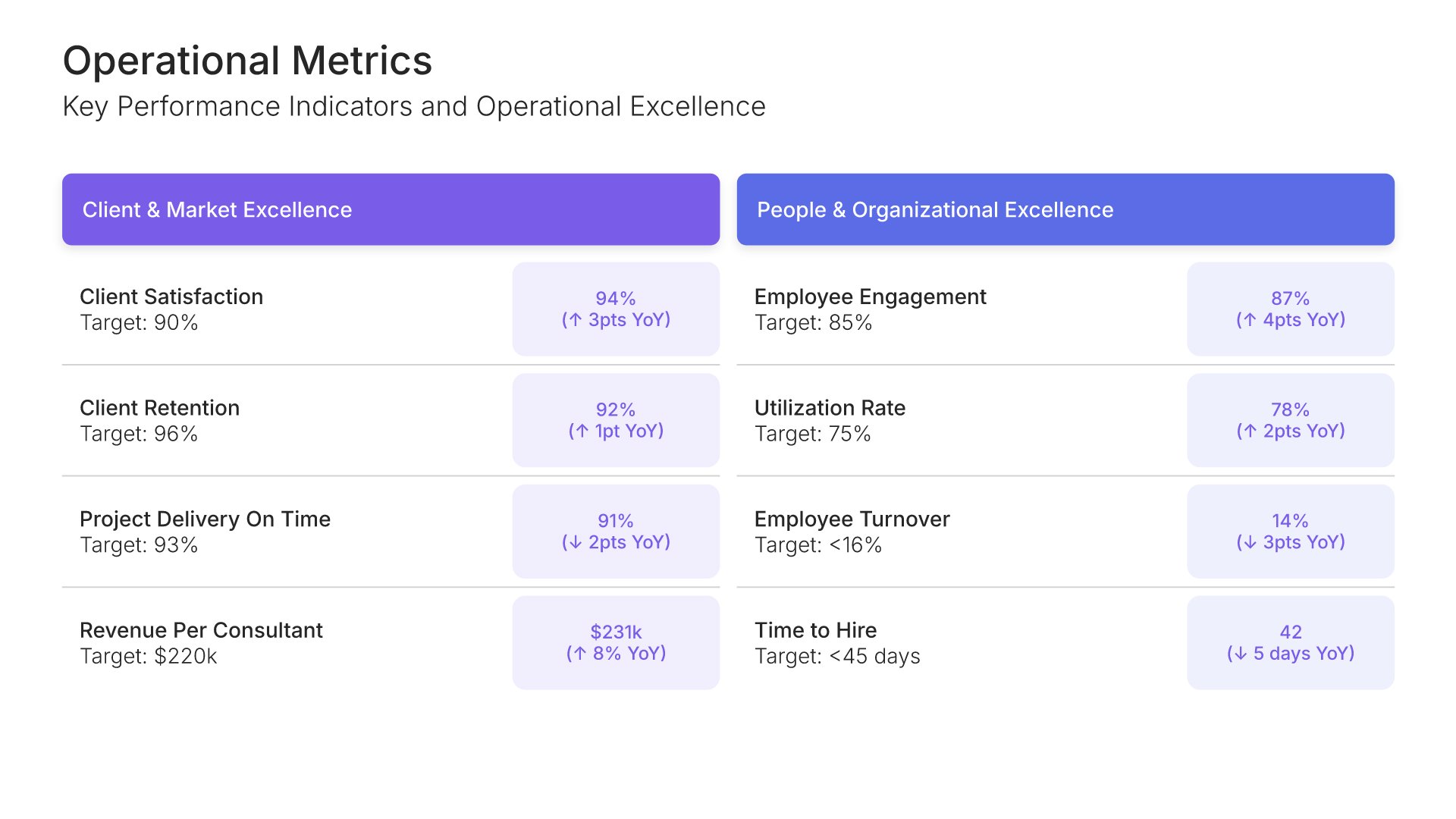The width and height of the screenshot is (1456, 819).
Task: Select the Time to Hire label
Action: click(815, 630)
